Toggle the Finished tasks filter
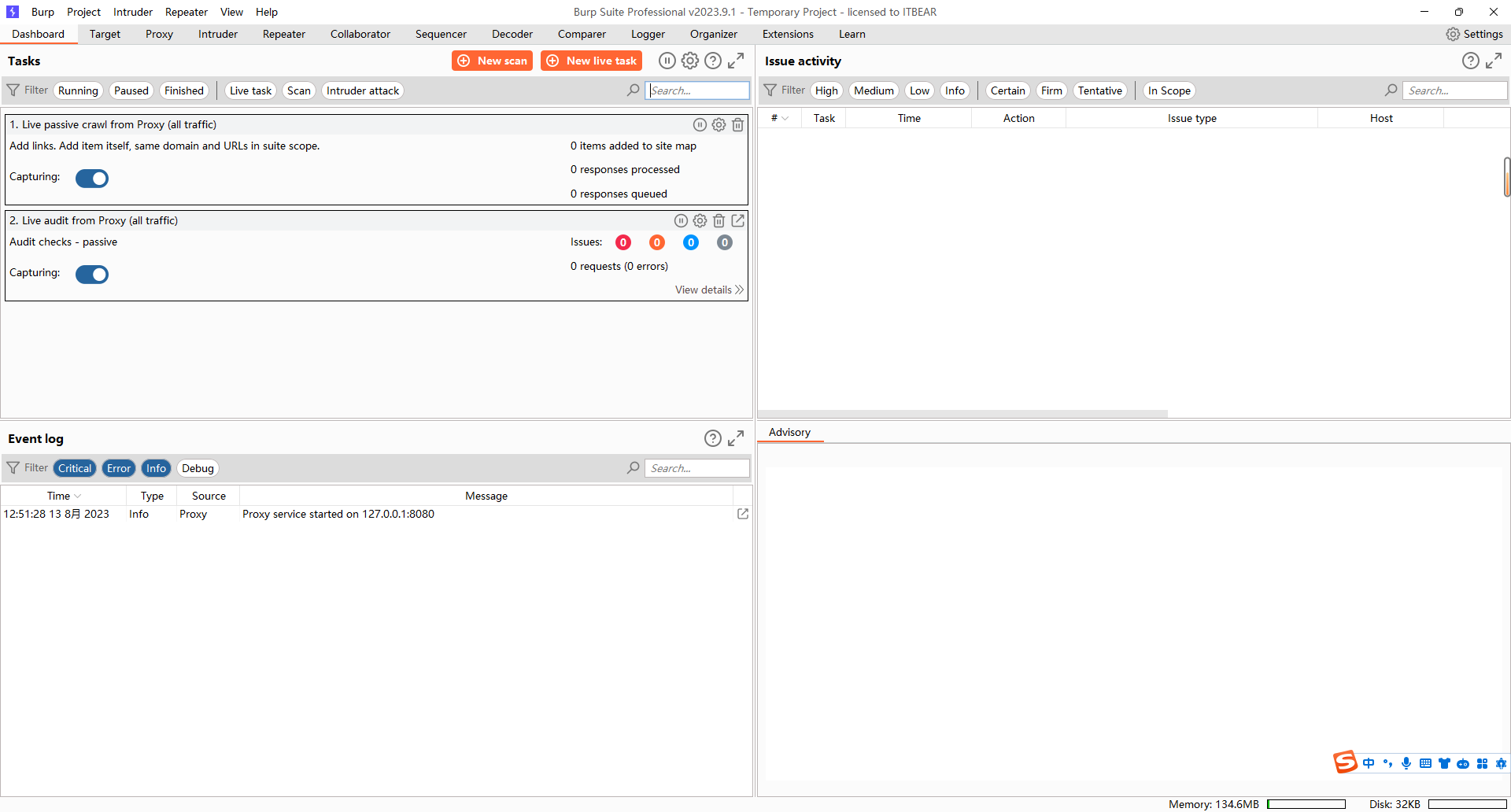Image resolution: width=1511 pixels, height=812 pixels. click(x=184, y=90)
